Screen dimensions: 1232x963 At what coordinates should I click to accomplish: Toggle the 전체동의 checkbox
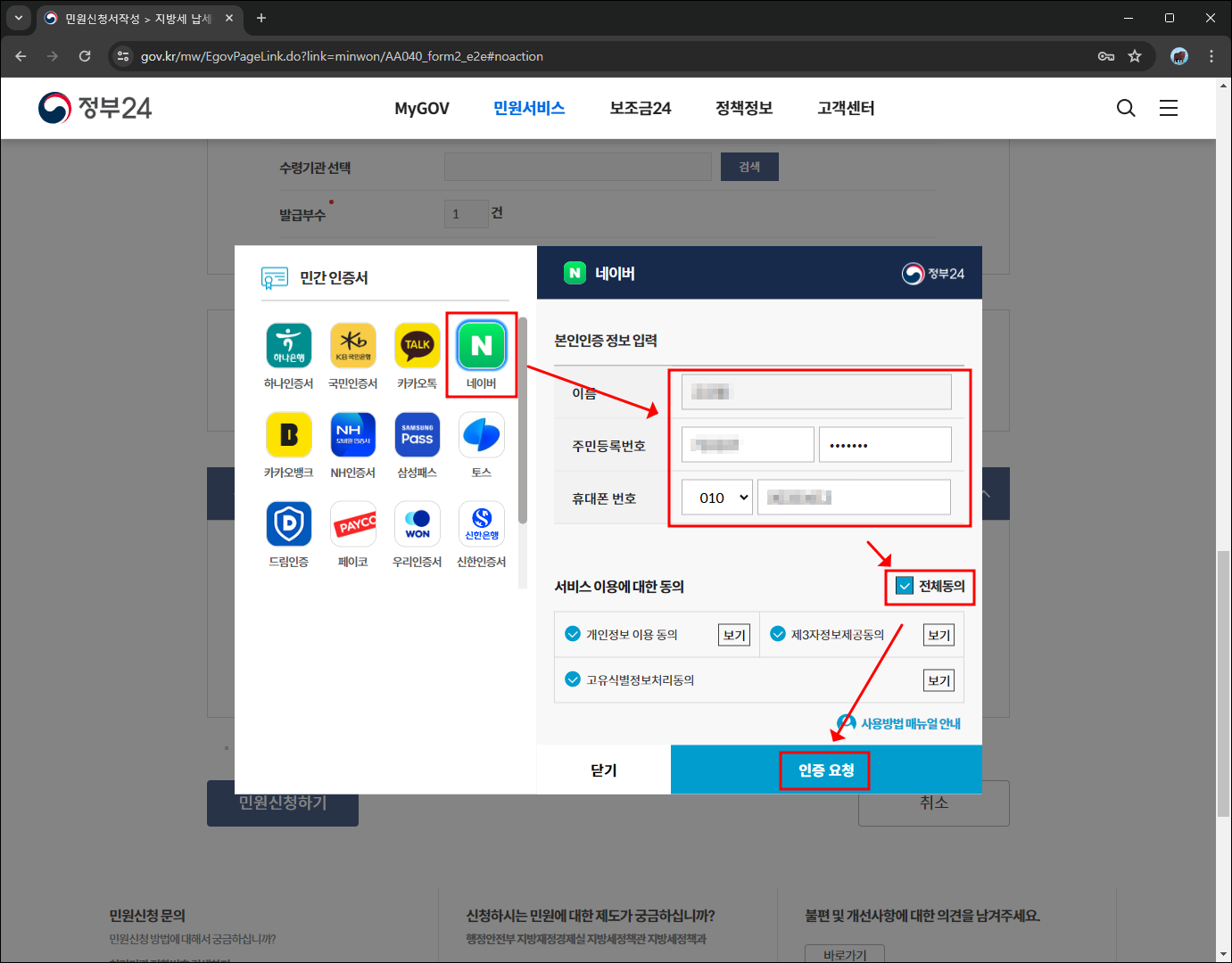coord(905,586)
